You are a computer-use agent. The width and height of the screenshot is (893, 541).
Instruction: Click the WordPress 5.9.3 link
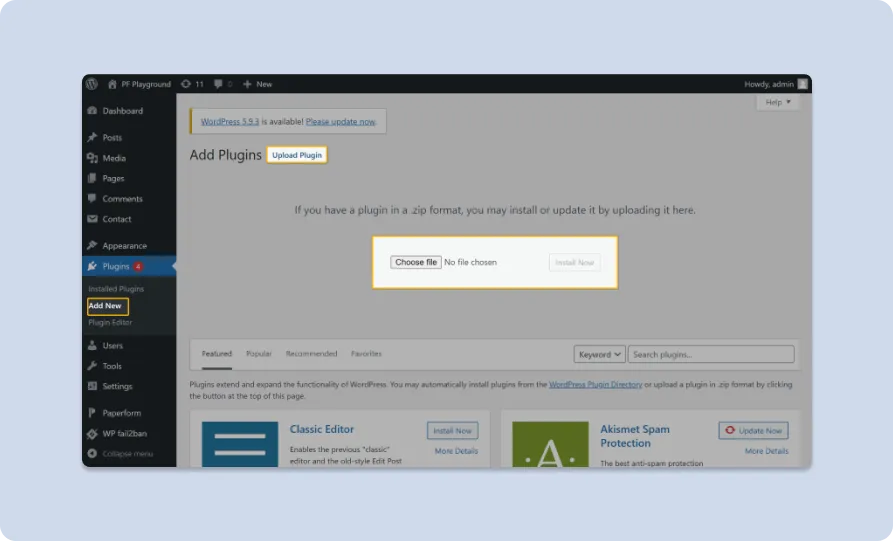(230, 122)
